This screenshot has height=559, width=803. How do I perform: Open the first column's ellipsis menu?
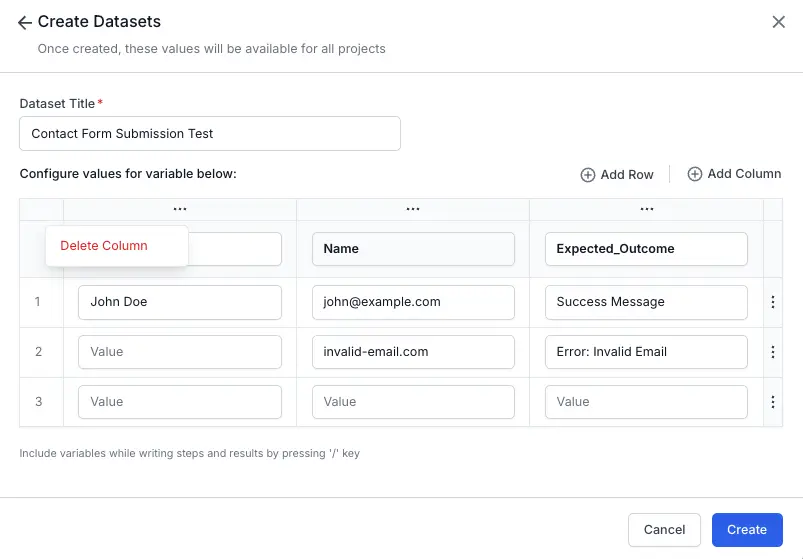point(180,209)
